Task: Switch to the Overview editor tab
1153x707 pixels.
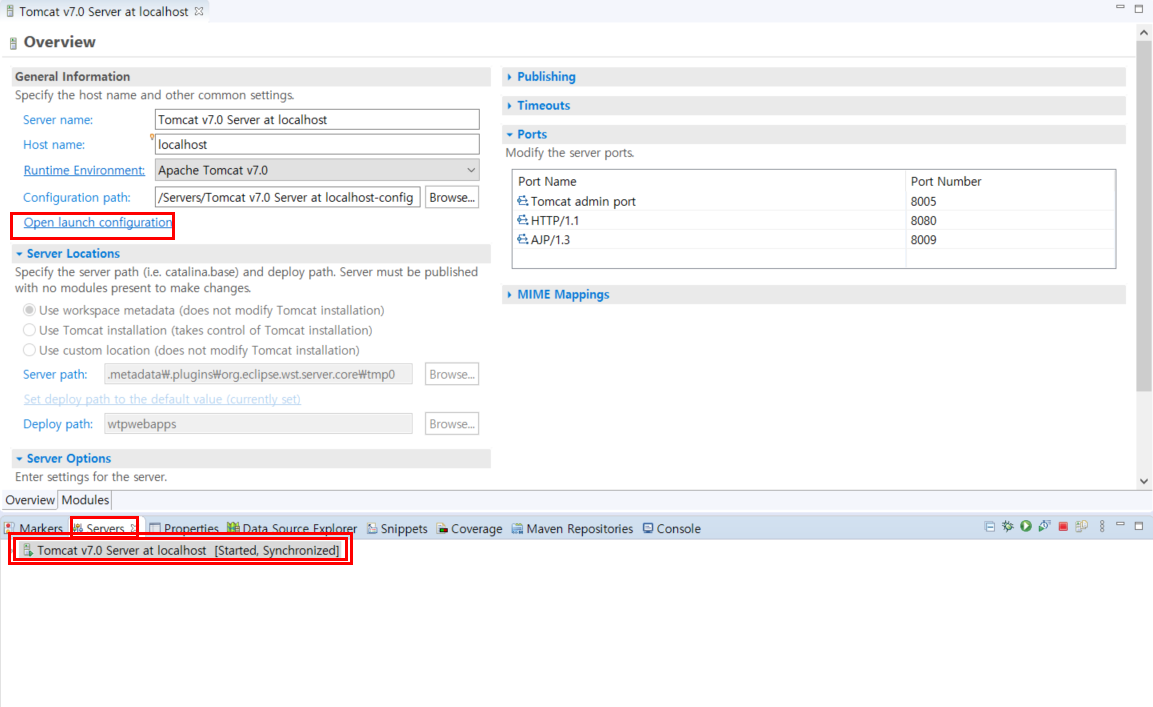Action: coord(29,500)
